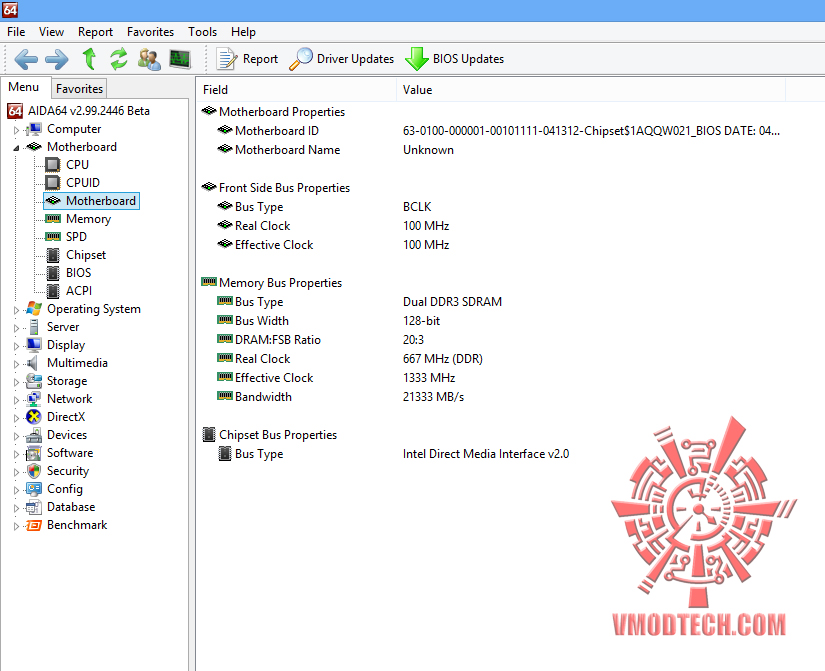Open Driver Updates from toolbar
The width and height of the screenshot is (825, 671).
click(x=342, y=59)
